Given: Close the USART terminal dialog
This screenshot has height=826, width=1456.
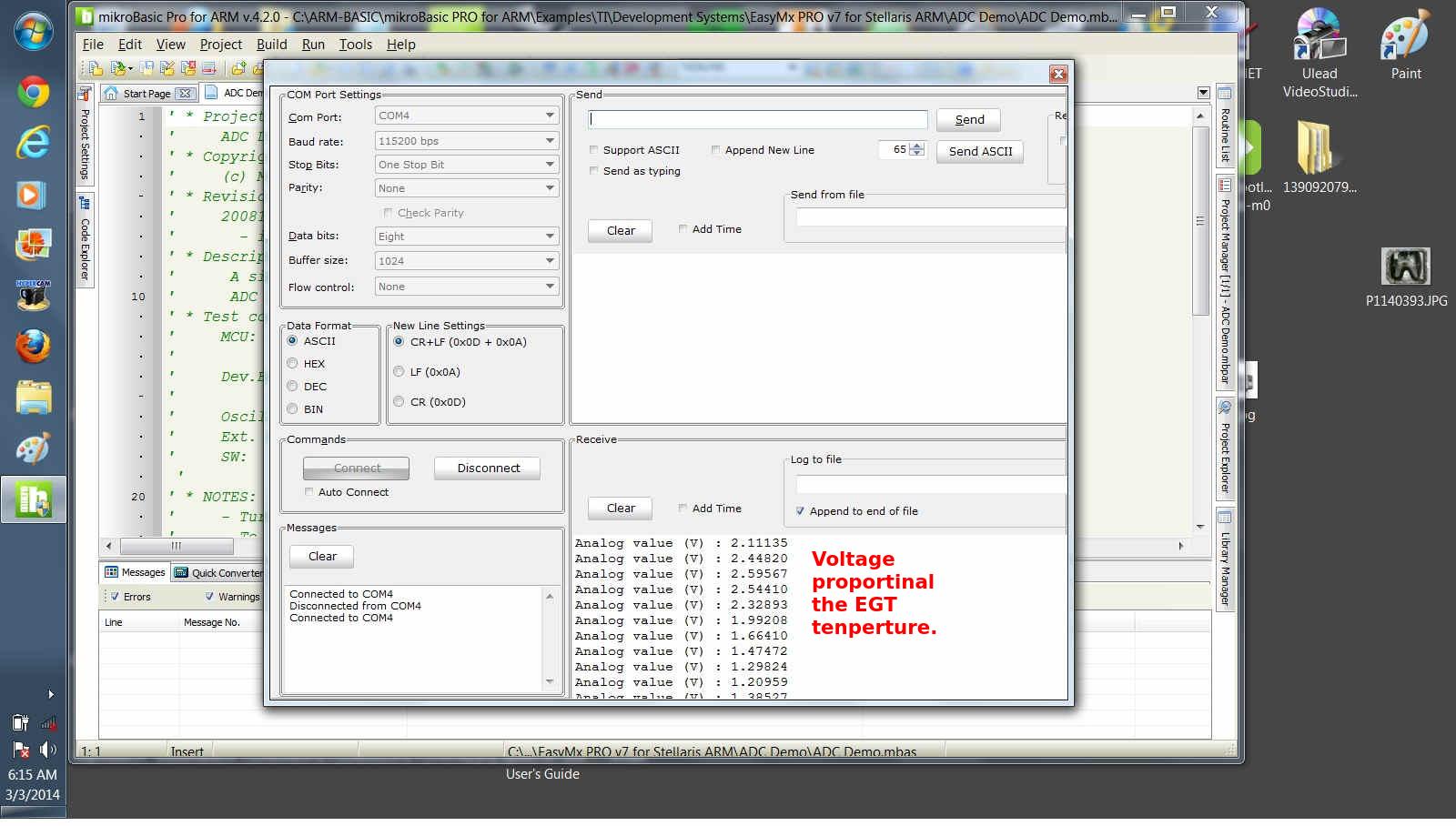Looking at the screenshot, I should pos(1058,74).
